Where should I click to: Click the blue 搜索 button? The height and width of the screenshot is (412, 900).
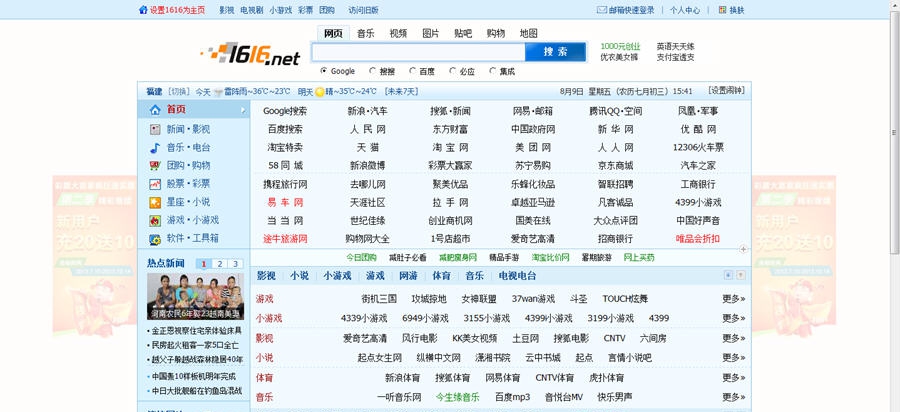(x=556, y=52)
